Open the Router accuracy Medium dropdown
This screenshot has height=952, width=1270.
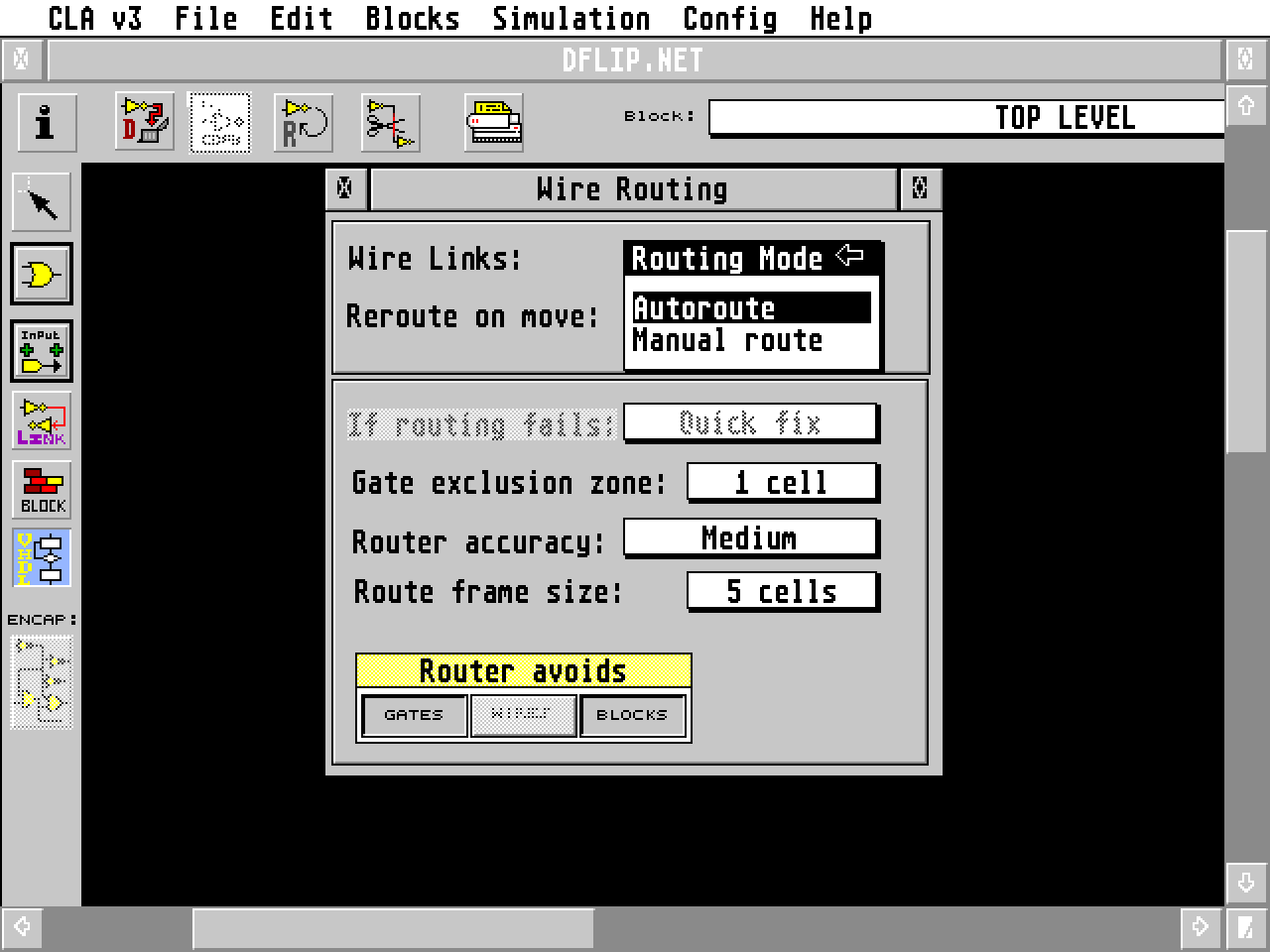pos(750,537)
